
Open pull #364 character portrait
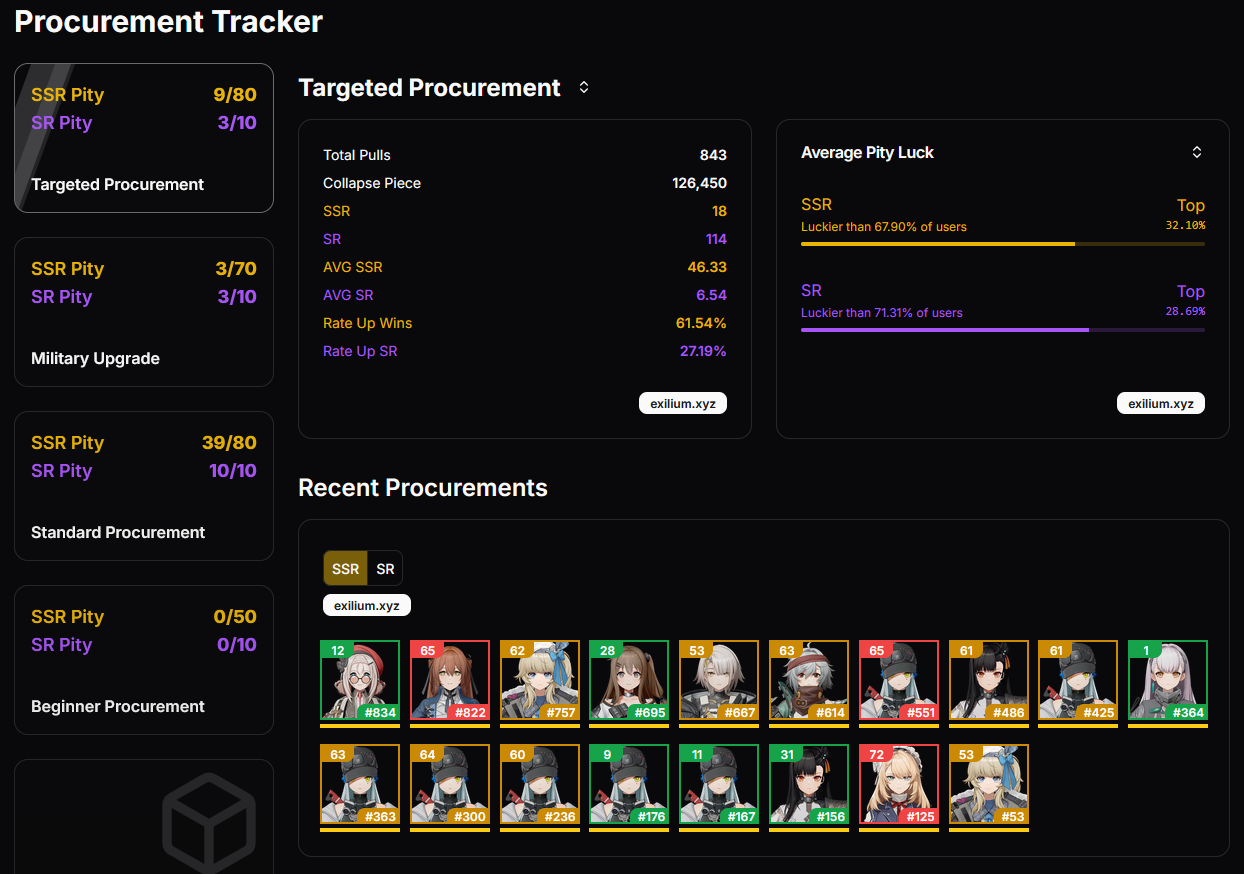(1168, 680)
